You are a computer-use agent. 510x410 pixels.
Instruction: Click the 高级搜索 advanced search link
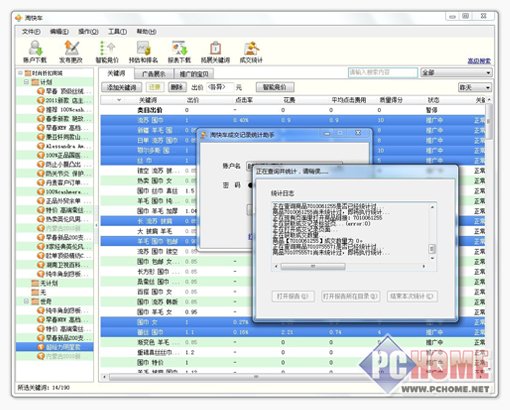point(479,61)
